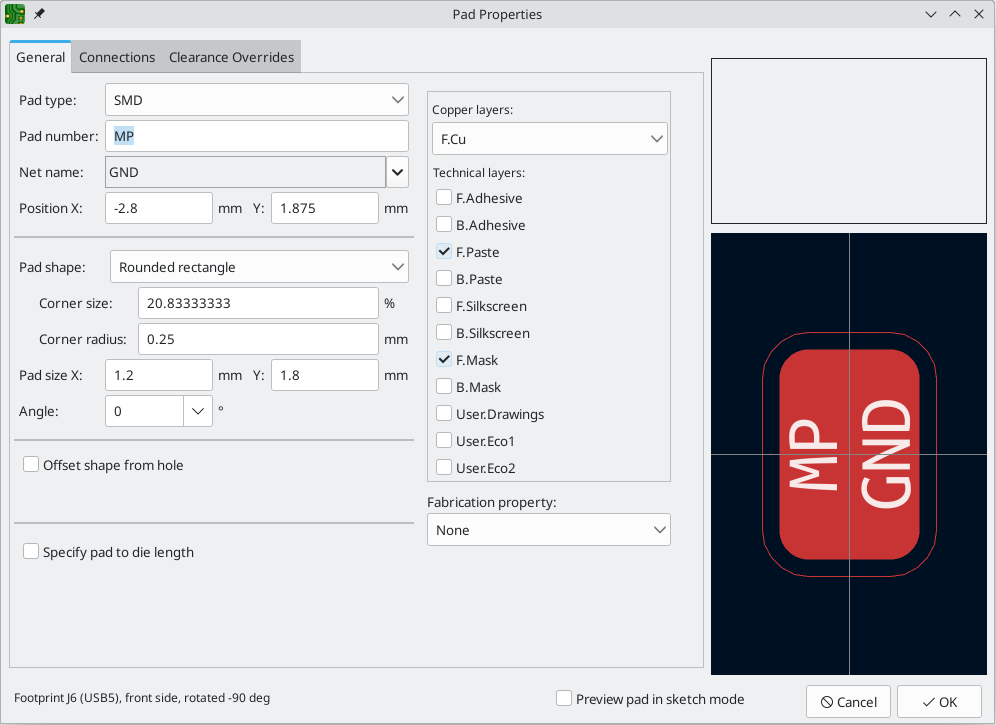The image size is (996, 725).
Task: Click the Corner radius input field
Action: tap(258, 339)
